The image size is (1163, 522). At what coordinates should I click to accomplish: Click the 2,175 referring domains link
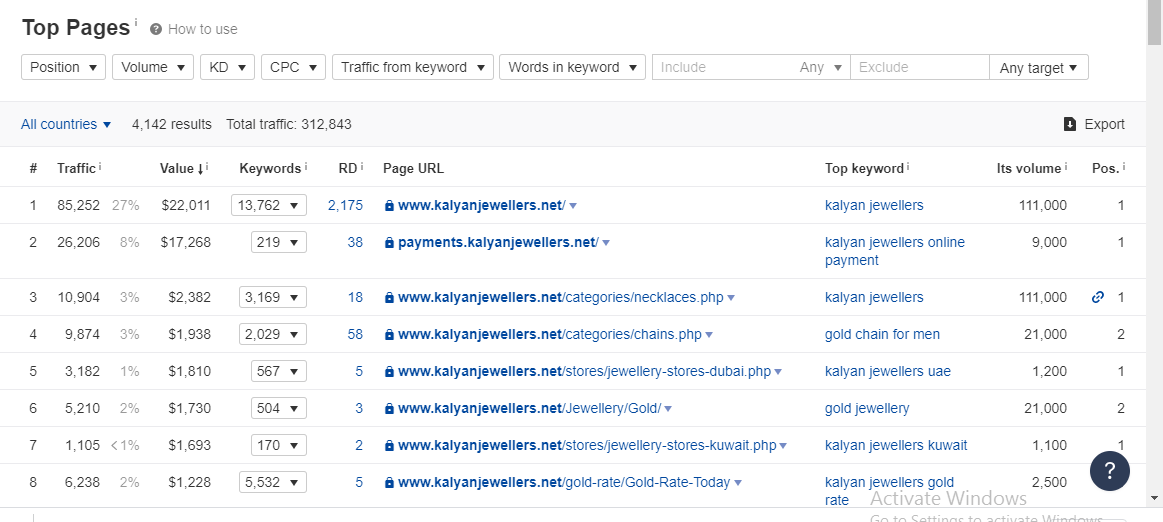[x=345, y=205]
